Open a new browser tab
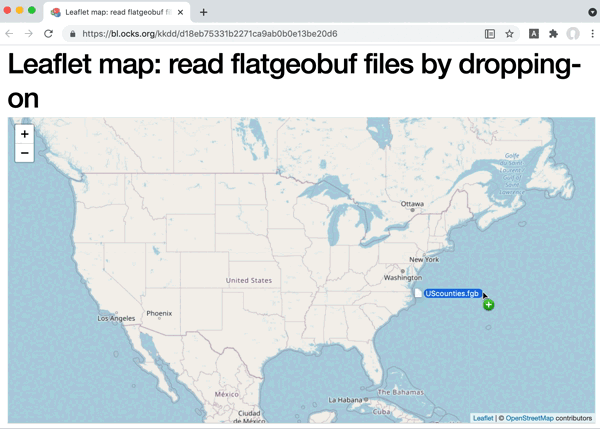The image size is (600, 429). coord(204,12)
